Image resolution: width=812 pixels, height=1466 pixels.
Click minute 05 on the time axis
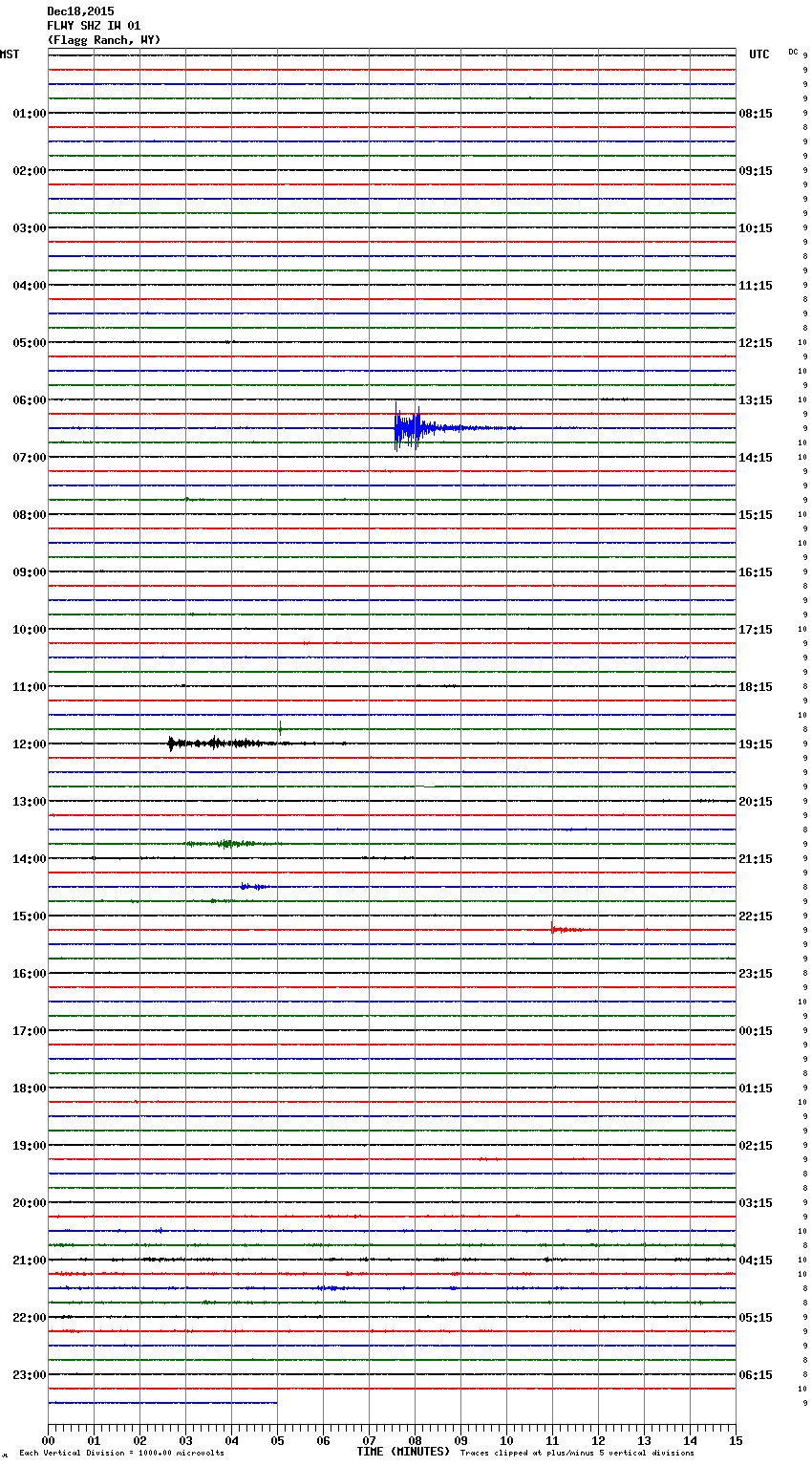pos(277,1441)
